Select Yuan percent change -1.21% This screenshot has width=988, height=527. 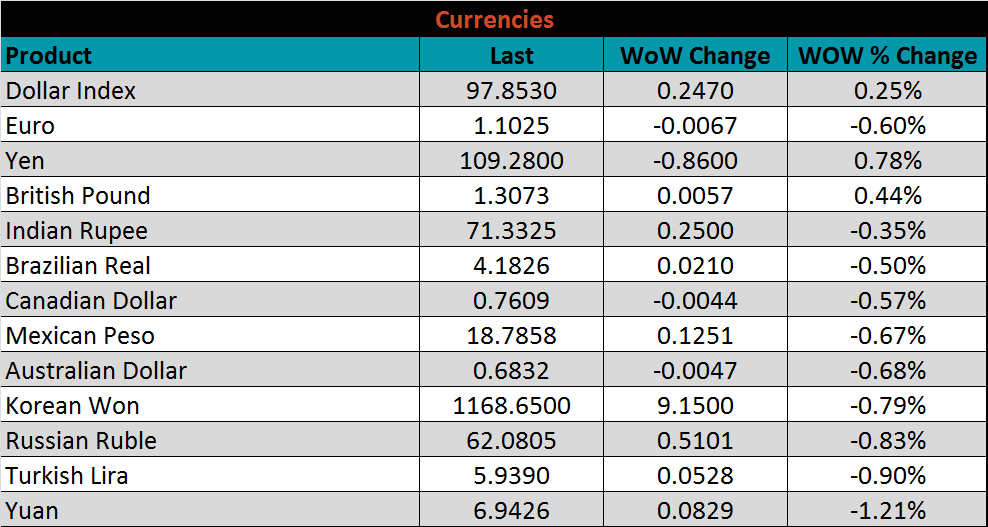click(888, 511)
